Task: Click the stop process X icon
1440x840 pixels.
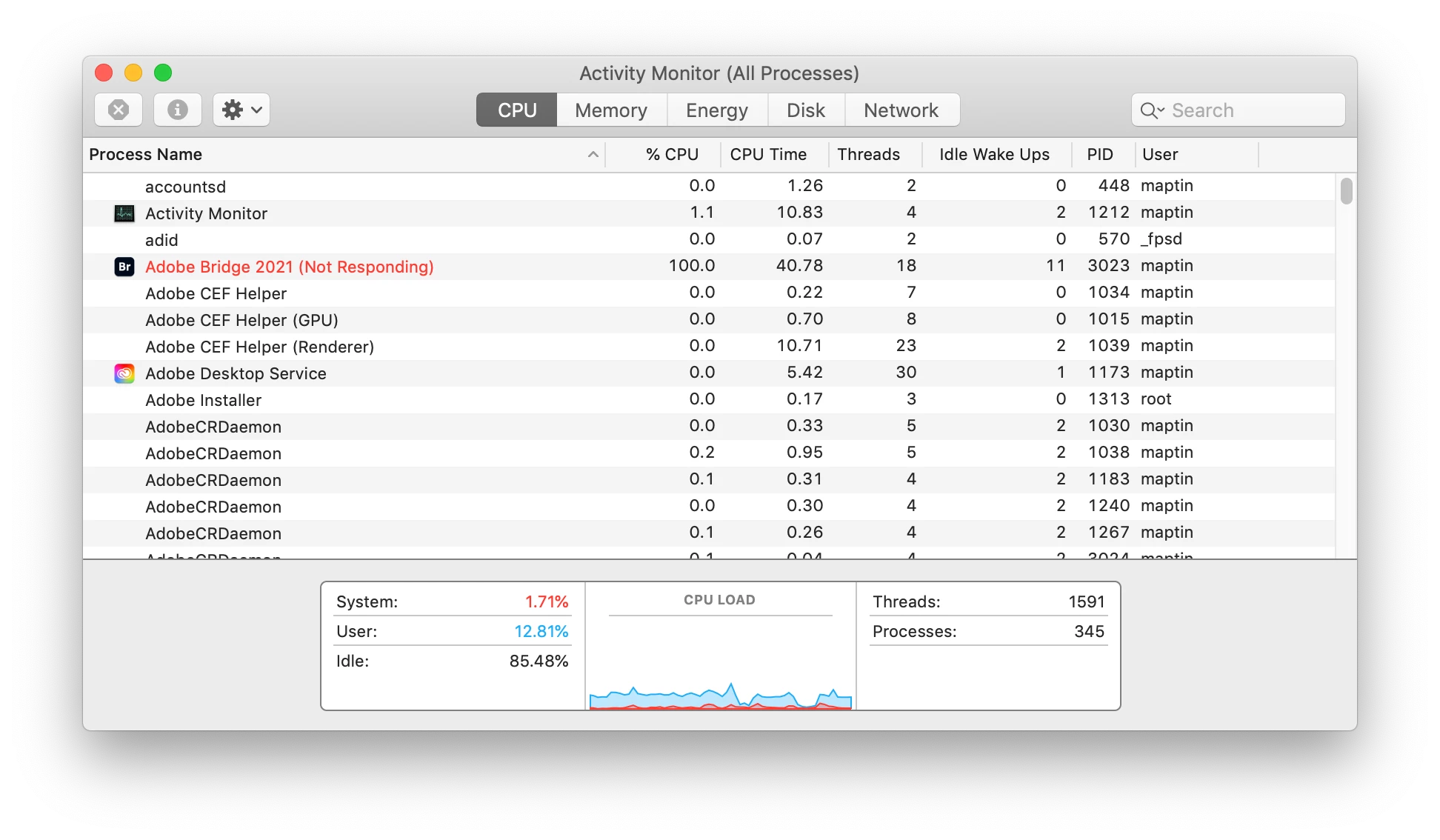Action: [119, 110]
